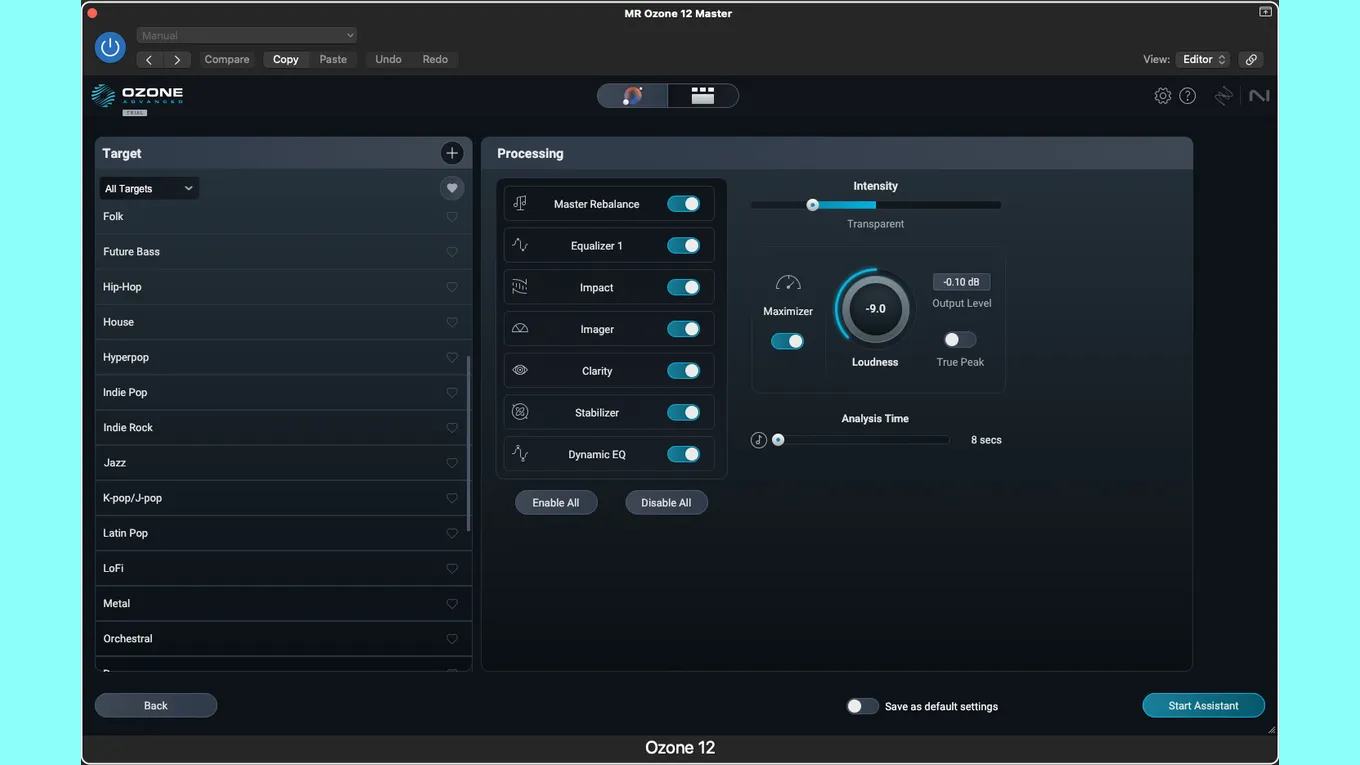Click the Intensity slider handle
The image size is (1360, 765).
(x=813, y=205)
